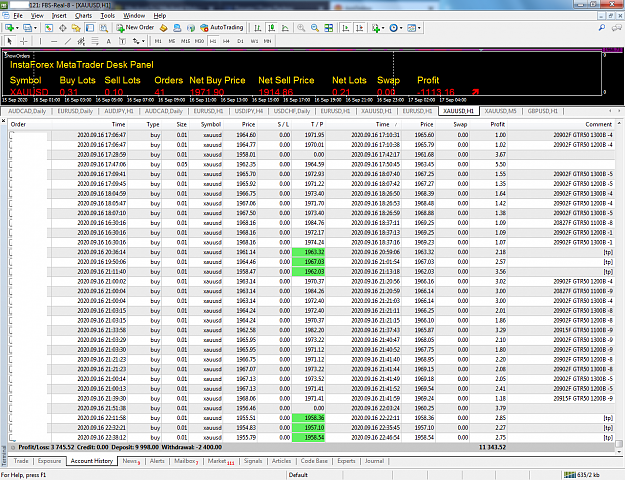Toggle the arrow cursor mode
The width and height of the screenshot is (625, 480).
(x=10, y=41)
